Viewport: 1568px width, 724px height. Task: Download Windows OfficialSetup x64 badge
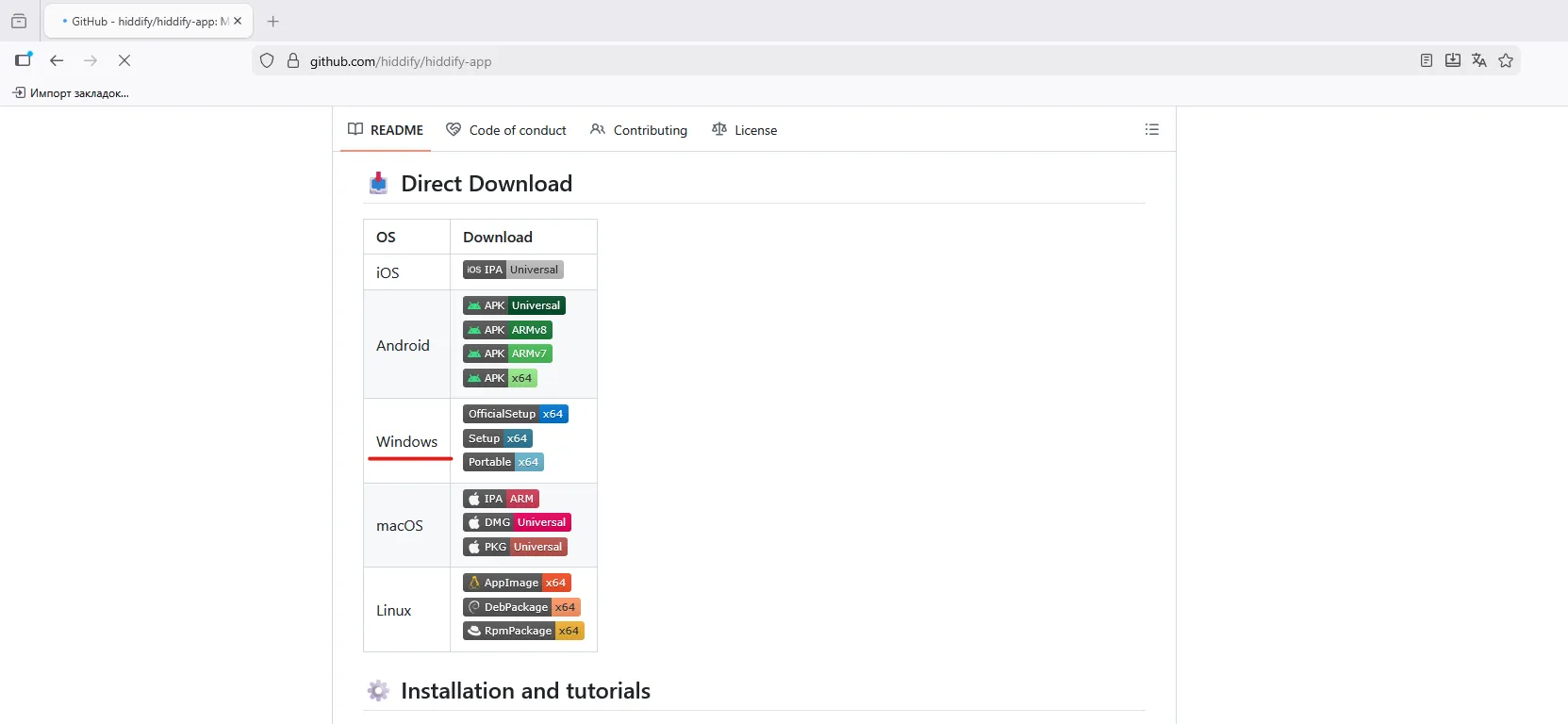pyautogui.click(x=515, y=414)
